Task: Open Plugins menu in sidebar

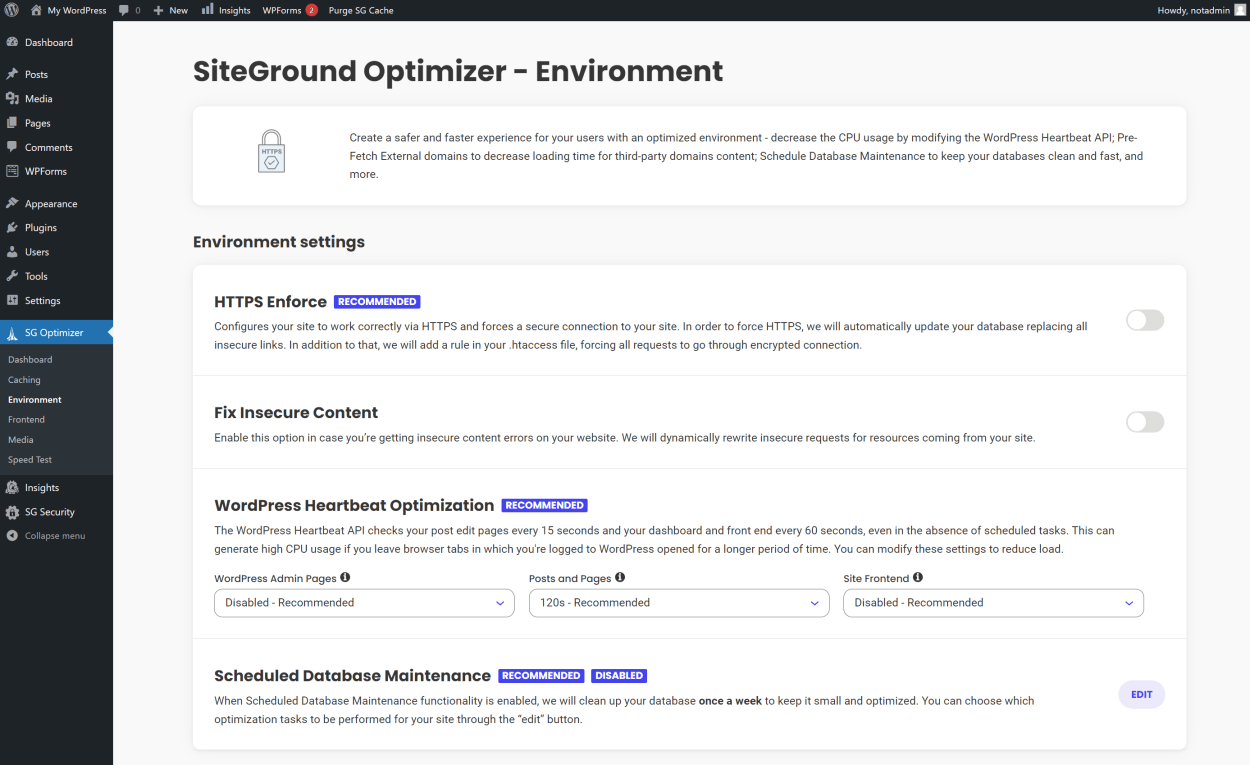Action: coord(56,227)
